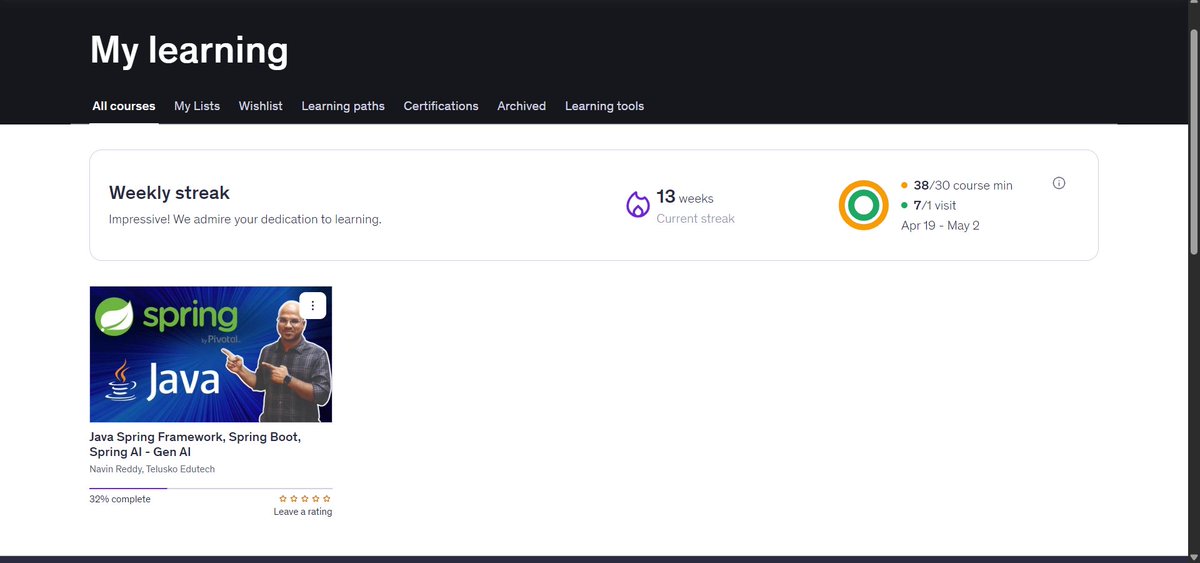The height and width of the screenshot is (563, 1200).
Task: Open the Java Spring course thumbnail
Action: coord(211,354)
